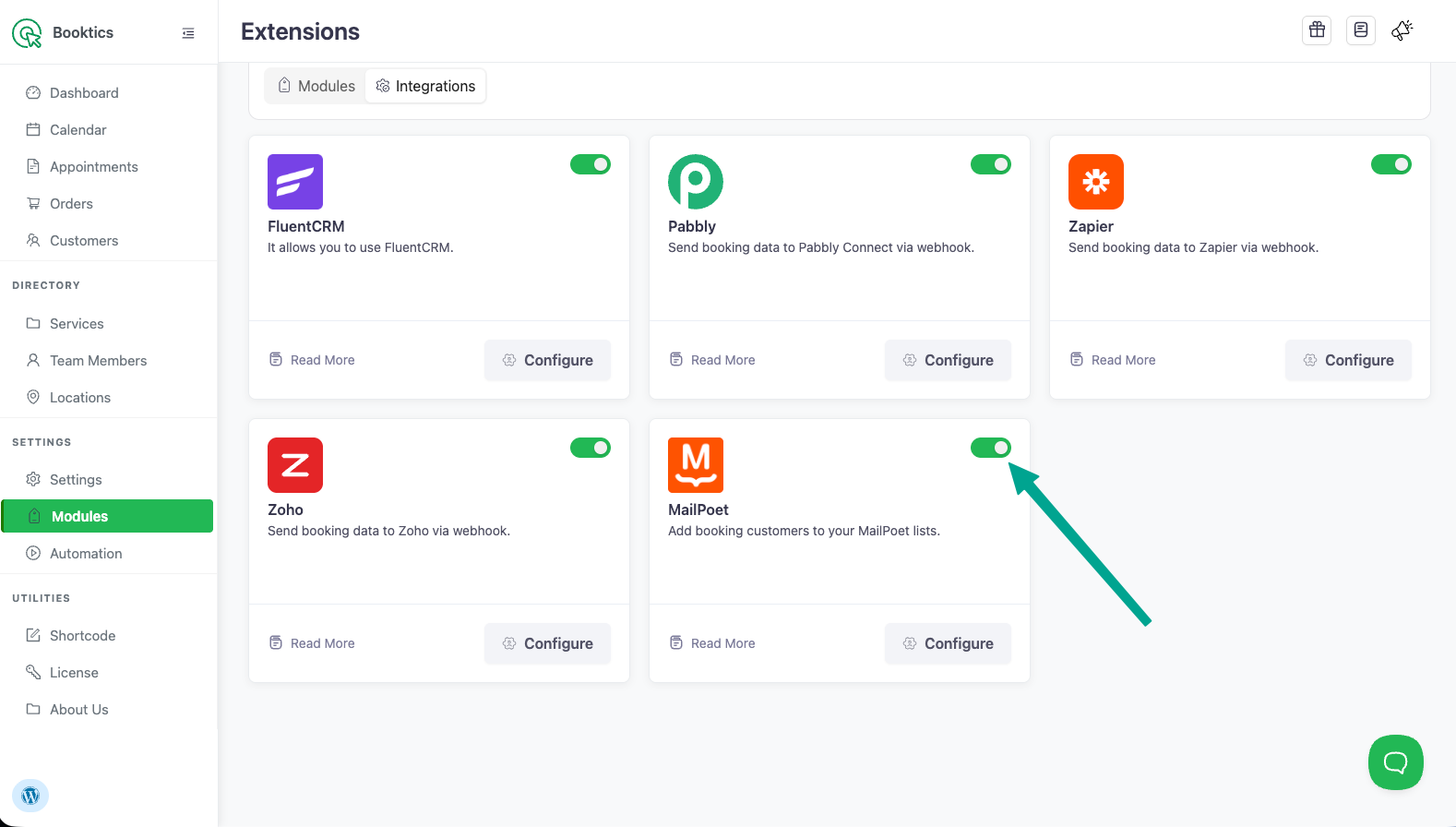The width and height of the screenshot is (1456, 827).
Task: Read More about Pabbly
Action: 712,360
